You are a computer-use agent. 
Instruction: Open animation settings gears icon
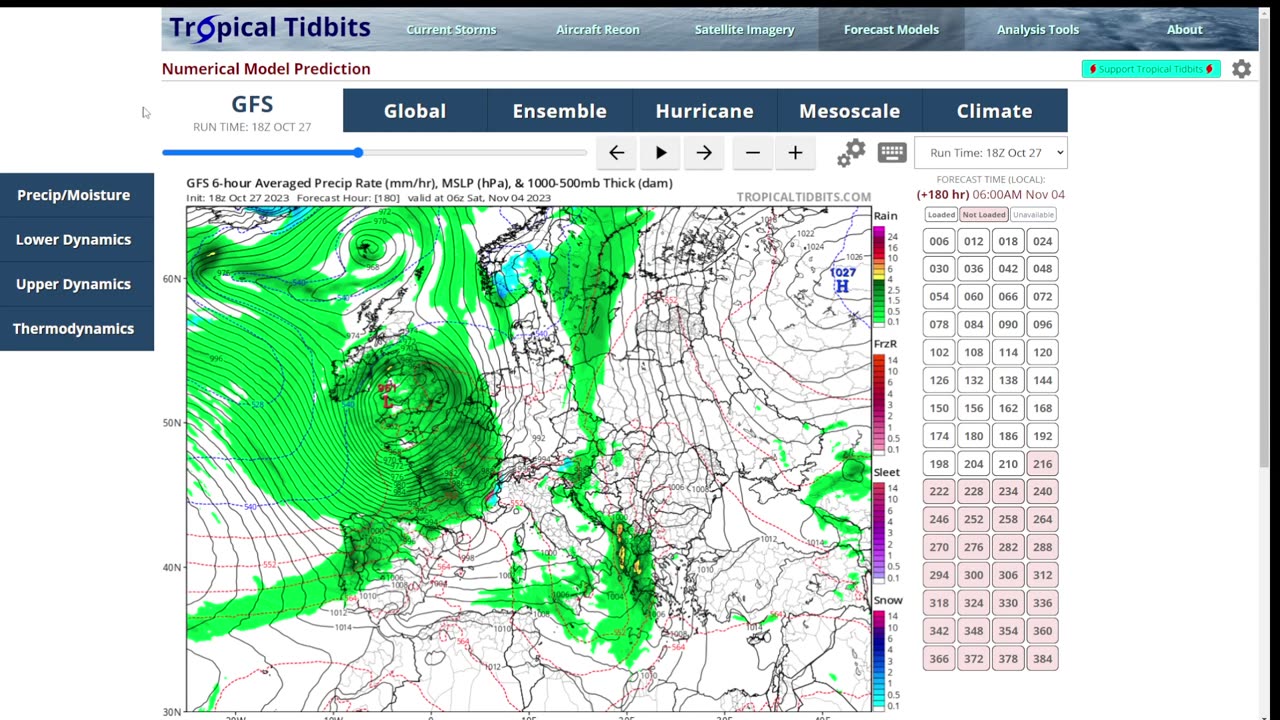tap(851, 153)
